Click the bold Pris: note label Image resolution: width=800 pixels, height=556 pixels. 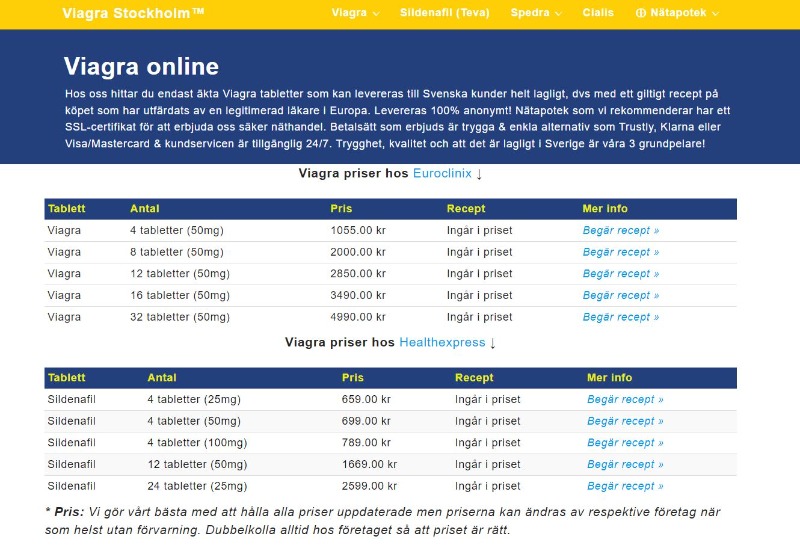(69, 512)
